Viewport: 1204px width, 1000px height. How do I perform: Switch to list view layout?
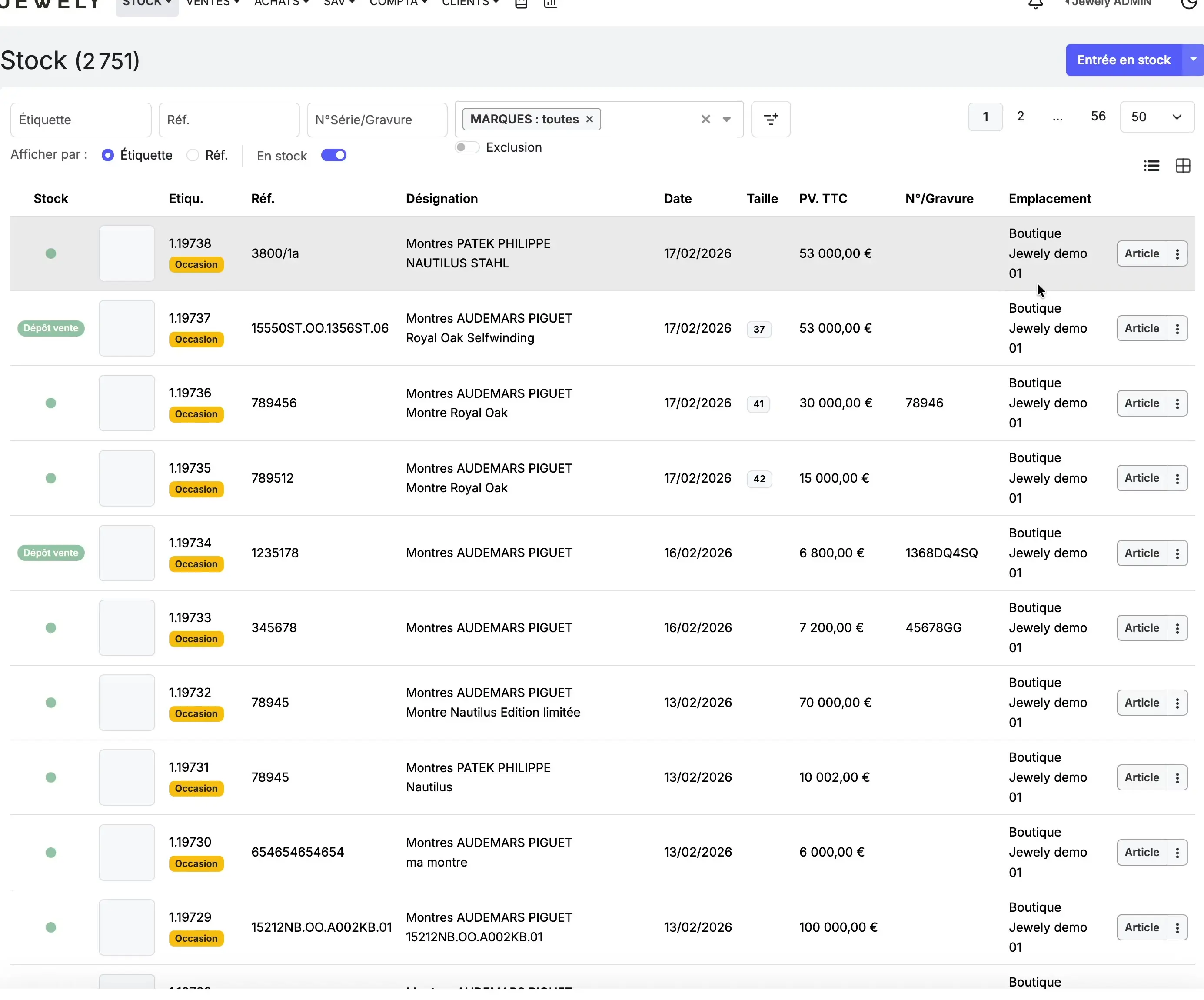pos(1151,166)
